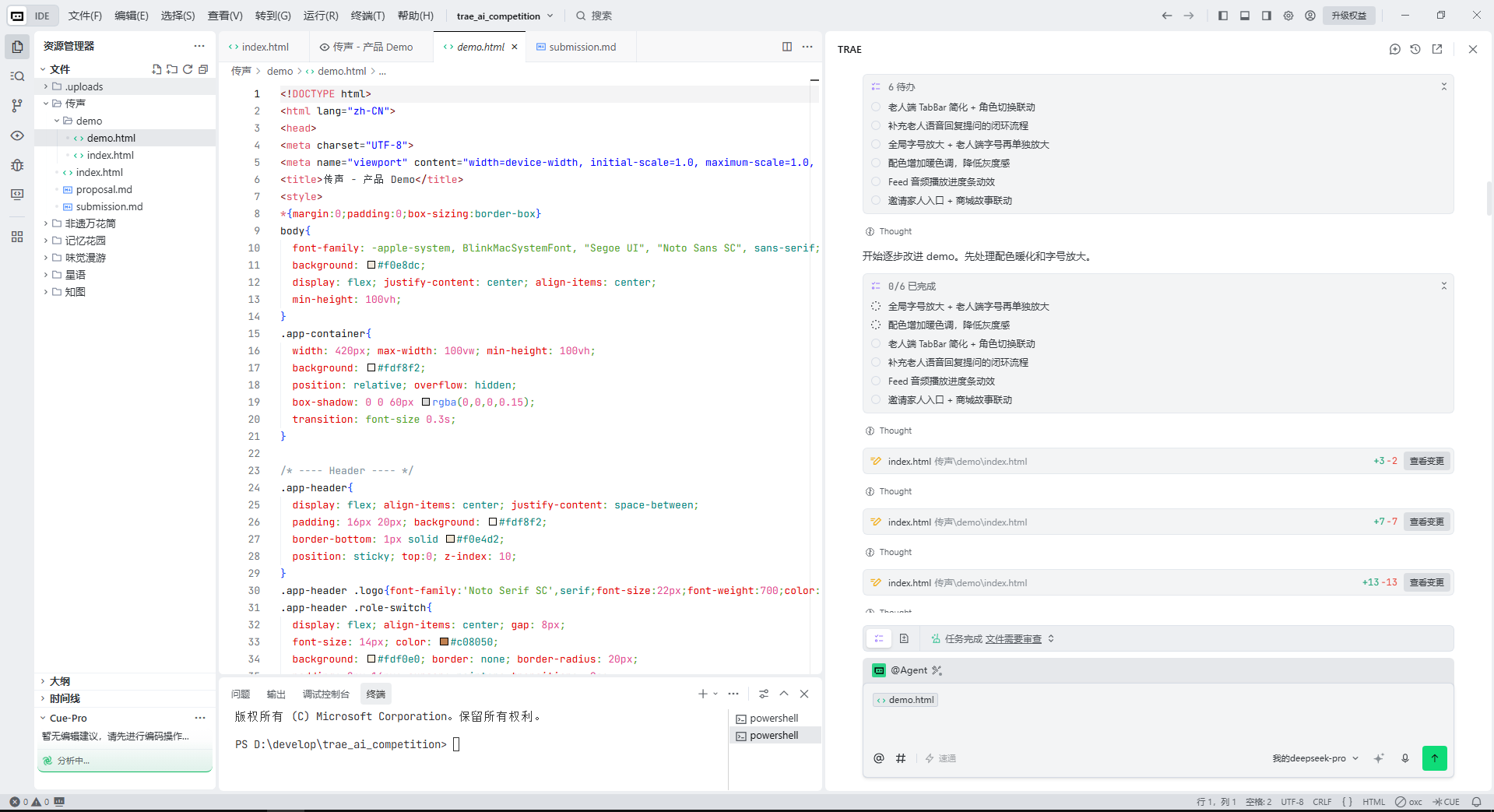
Task: Switch to the 传声 - 产品 Demo preview tab
Action: click(x=372, y=47)
